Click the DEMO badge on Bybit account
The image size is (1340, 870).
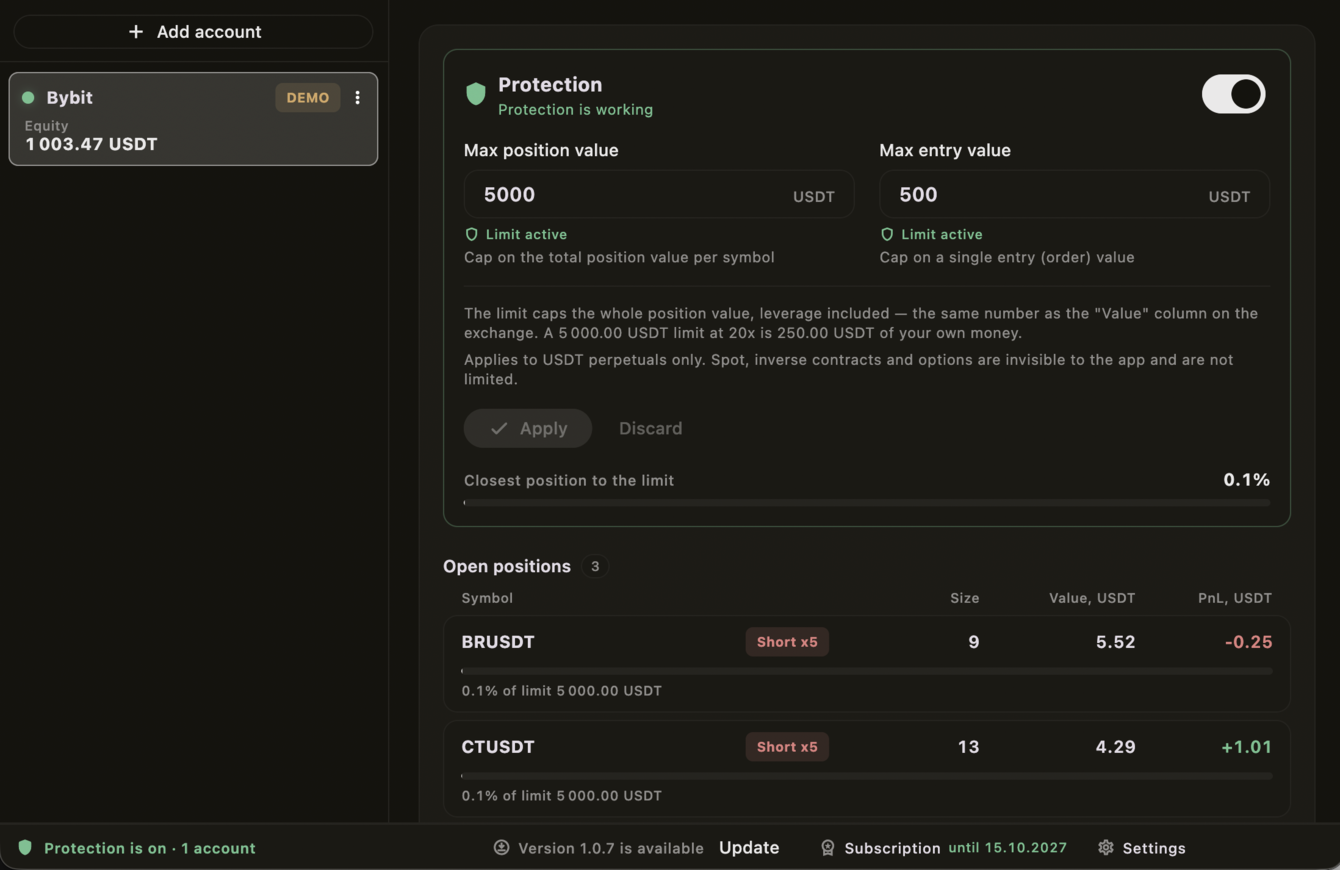[308, 98]
